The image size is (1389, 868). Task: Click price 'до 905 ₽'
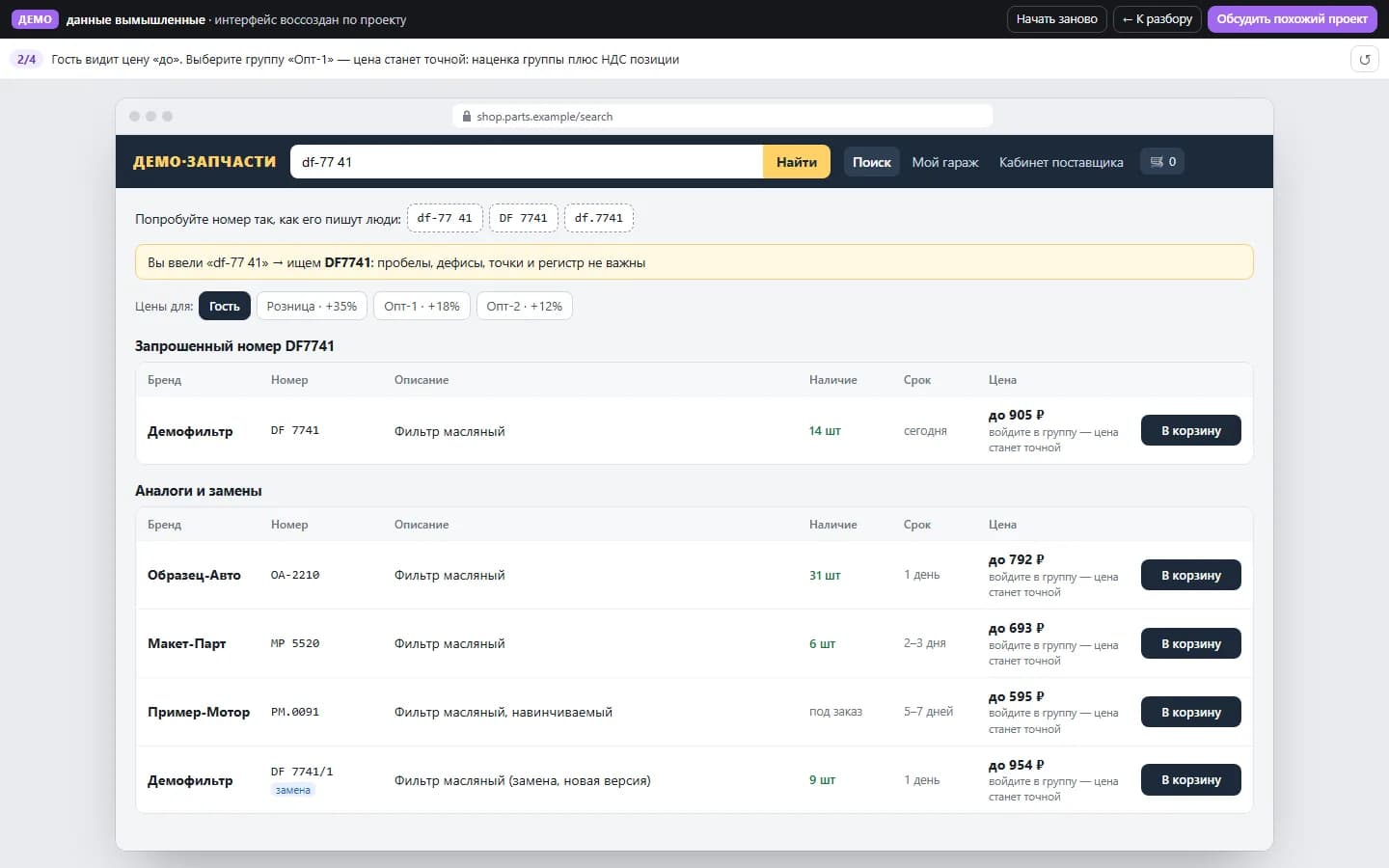click(x=1017, y=415)
